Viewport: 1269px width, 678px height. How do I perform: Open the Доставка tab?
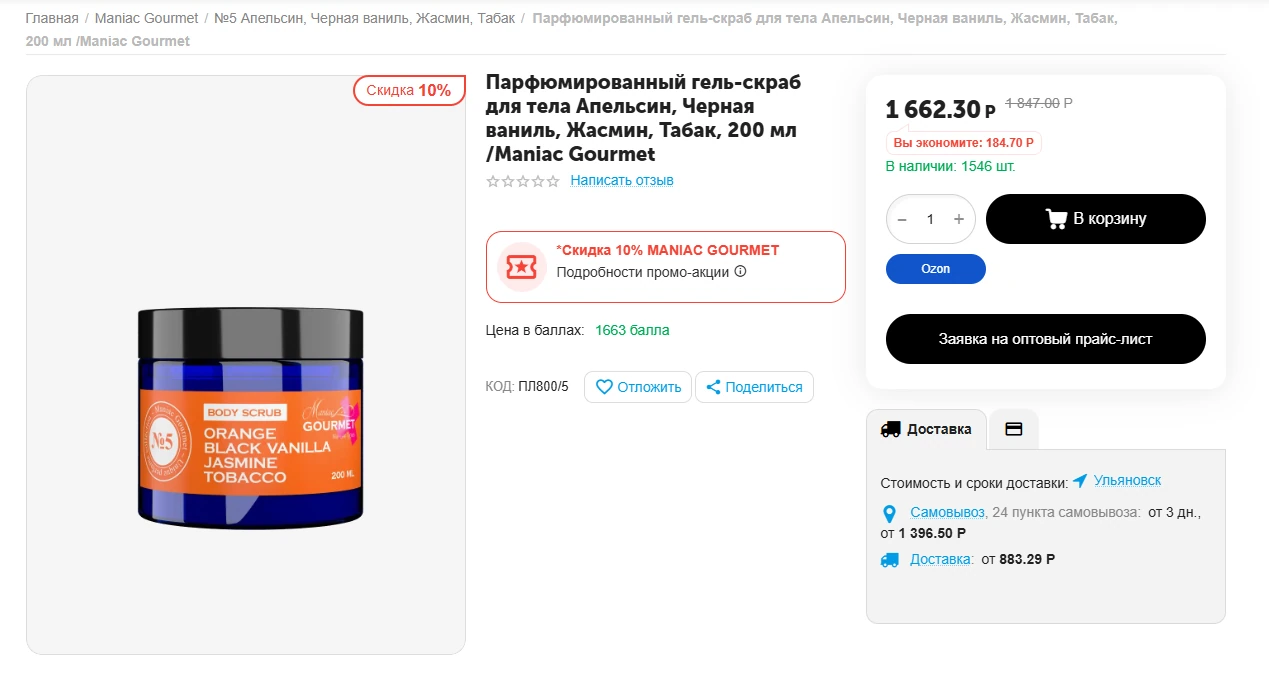(x=926, y=429)
